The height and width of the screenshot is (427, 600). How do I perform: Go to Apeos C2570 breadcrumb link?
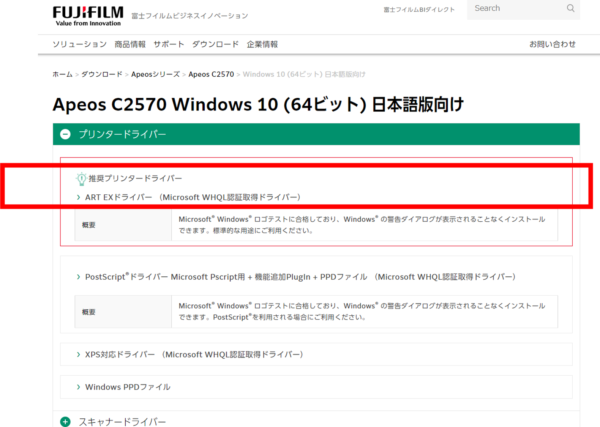(211, 75)
